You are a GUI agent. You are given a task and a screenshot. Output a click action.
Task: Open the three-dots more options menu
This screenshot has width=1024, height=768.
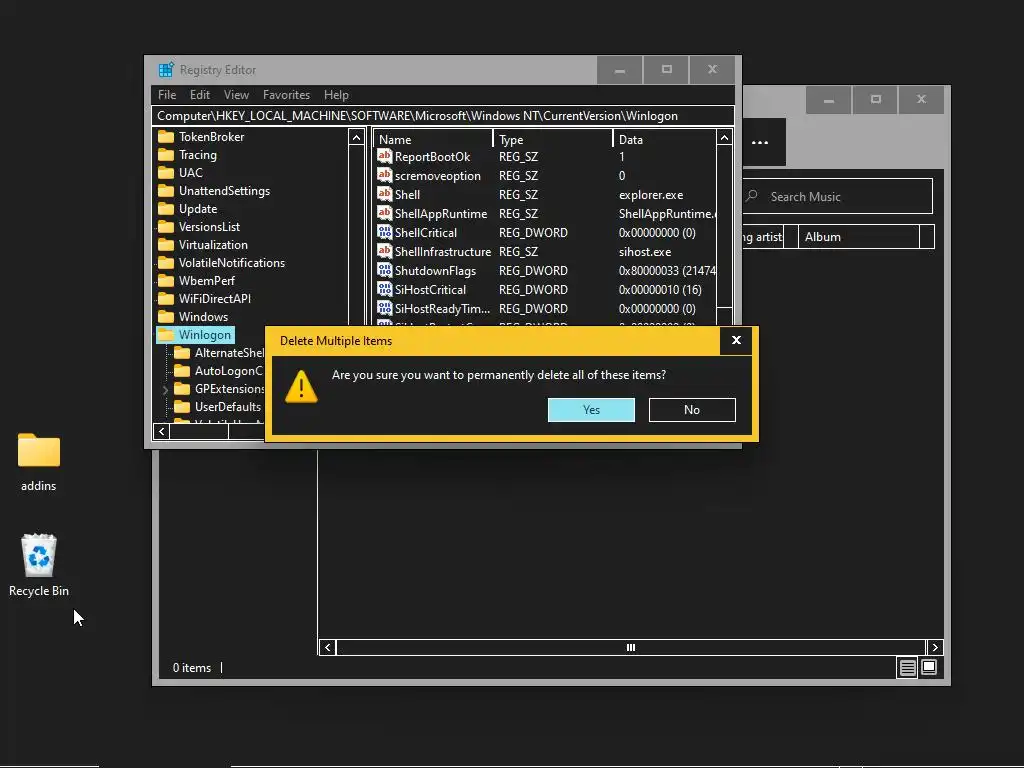[x=760, y=142]
